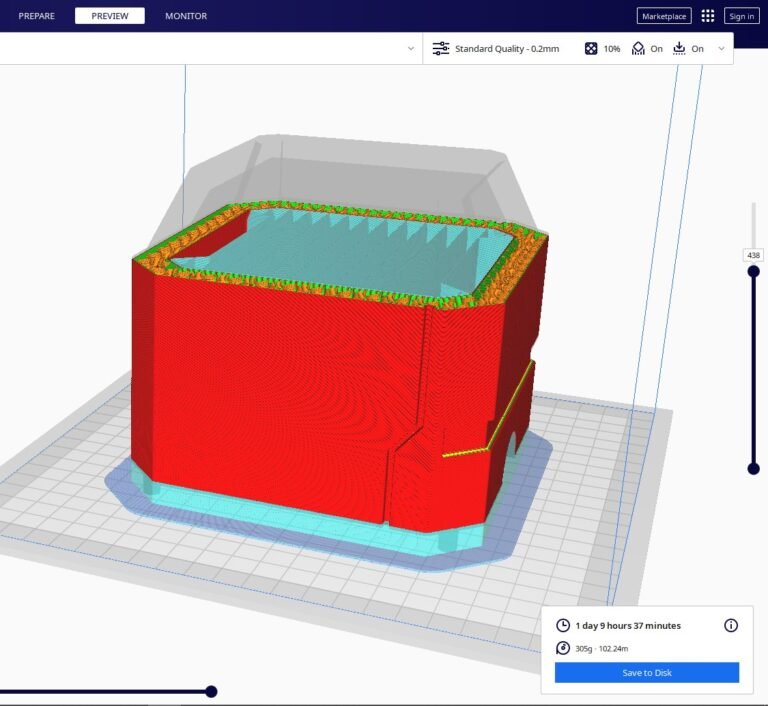This screenshot has width=768, height=706.
Task: Open the Ultimaker apps grid icon
Action: tap(708, 16)
